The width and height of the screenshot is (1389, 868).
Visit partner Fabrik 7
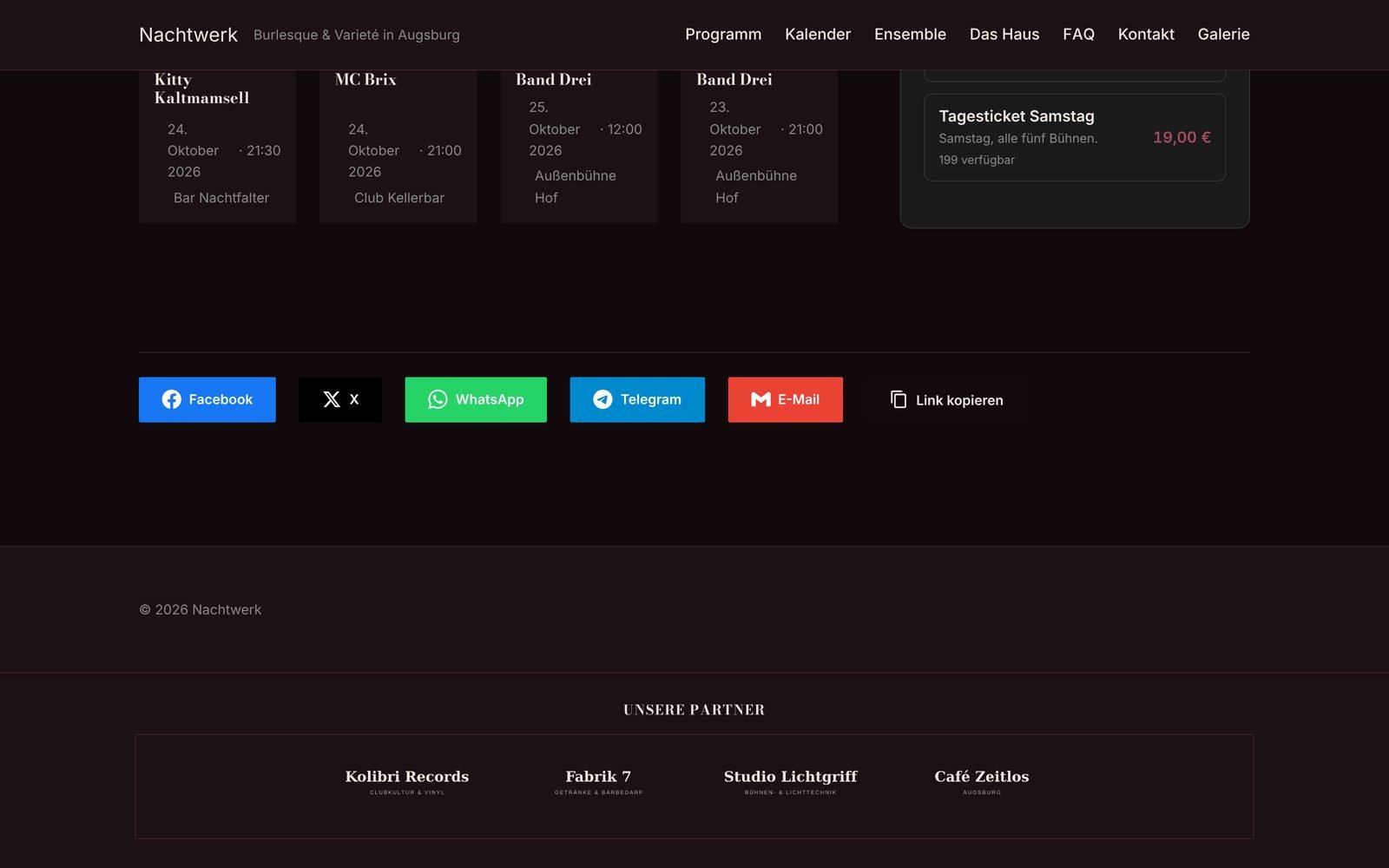[x=598, y=781]
